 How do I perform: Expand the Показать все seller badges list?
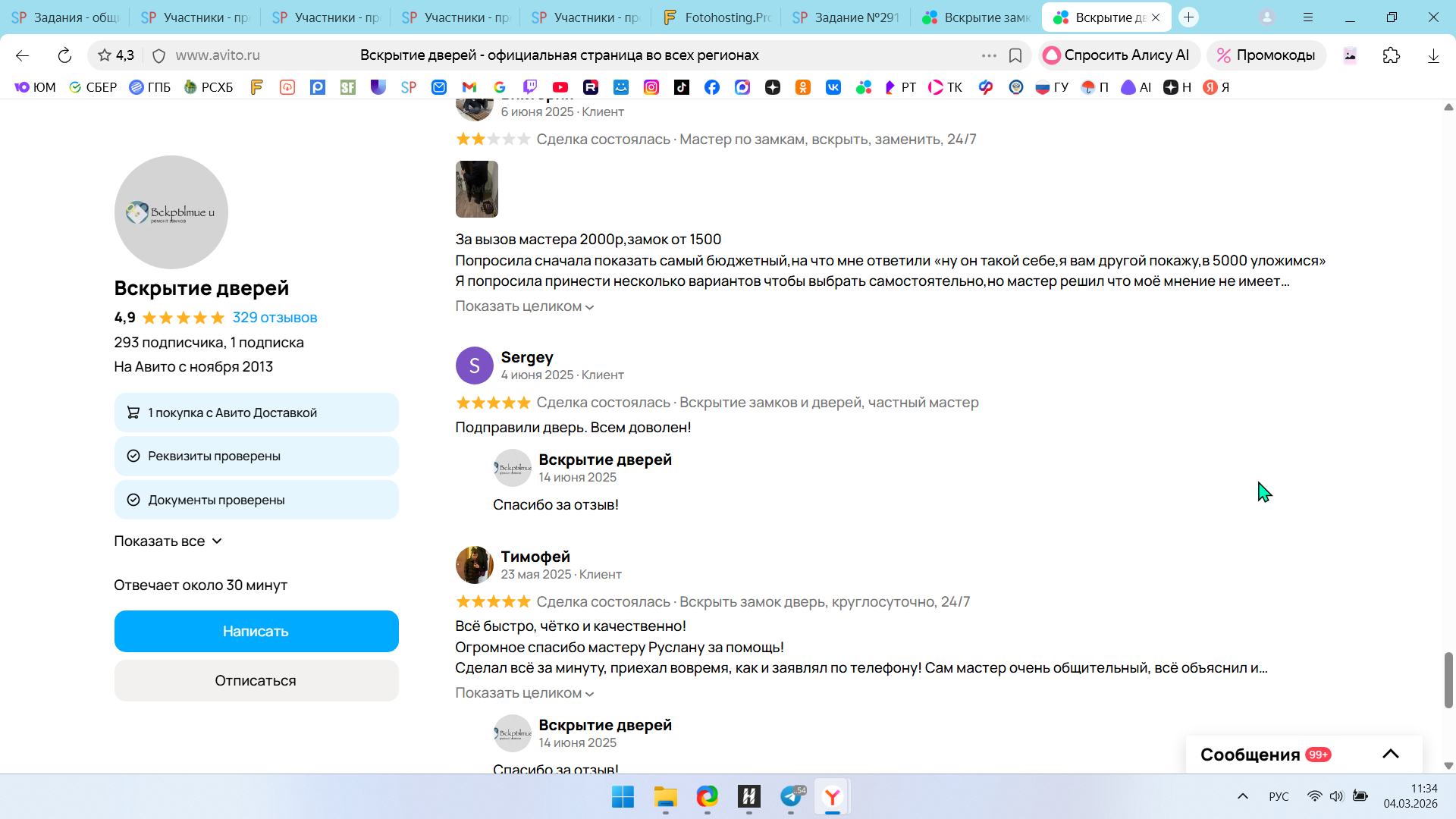(168, 541)
